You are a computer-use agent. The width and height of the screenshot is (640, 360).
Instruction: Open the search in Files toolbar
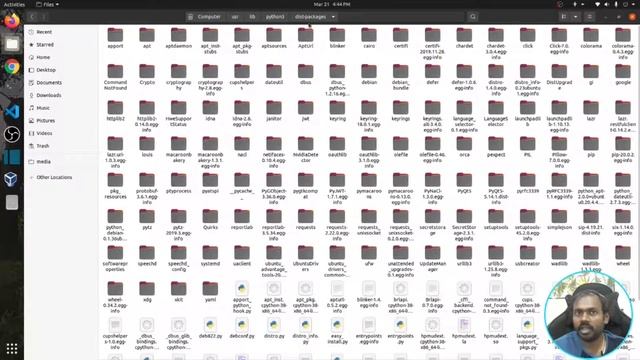(x=473, y=17)
